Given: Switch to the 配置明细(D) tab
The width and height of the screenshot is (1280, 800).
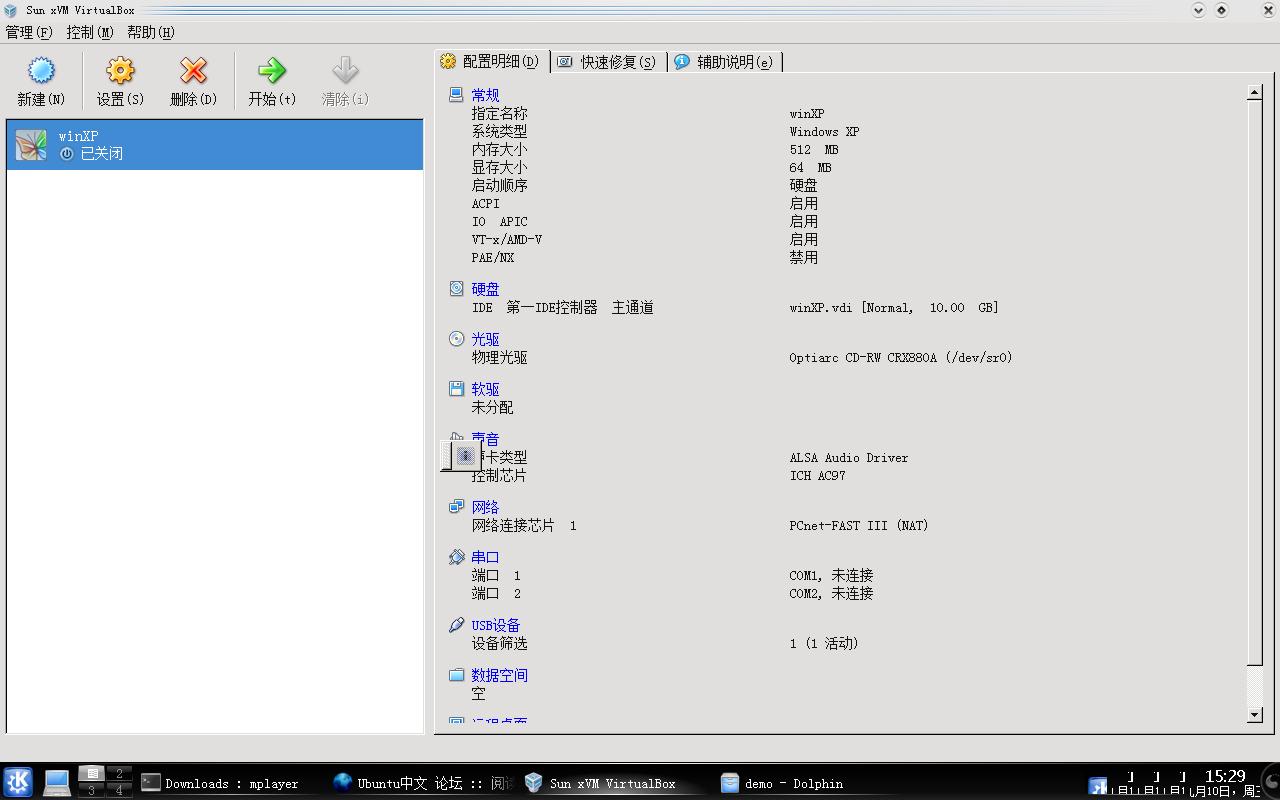Looking at the screenshot, I should pos(491,62).
